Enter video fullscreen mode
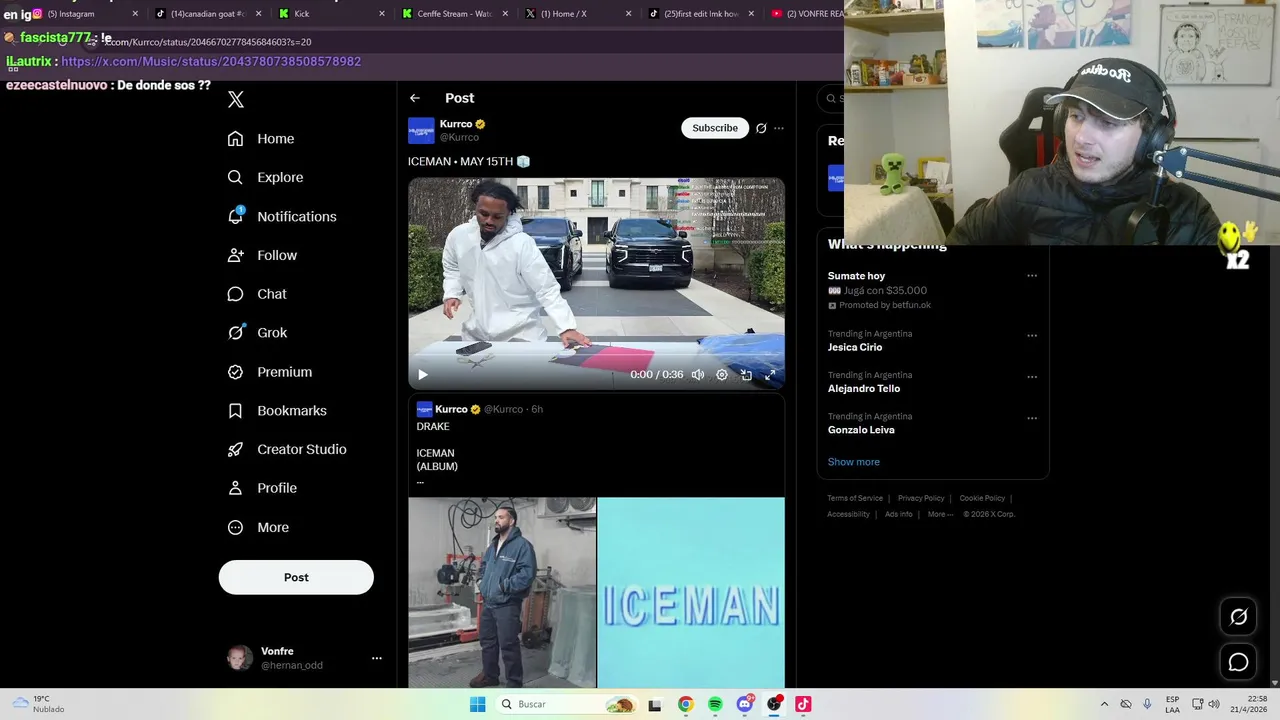 coord(770,375)
